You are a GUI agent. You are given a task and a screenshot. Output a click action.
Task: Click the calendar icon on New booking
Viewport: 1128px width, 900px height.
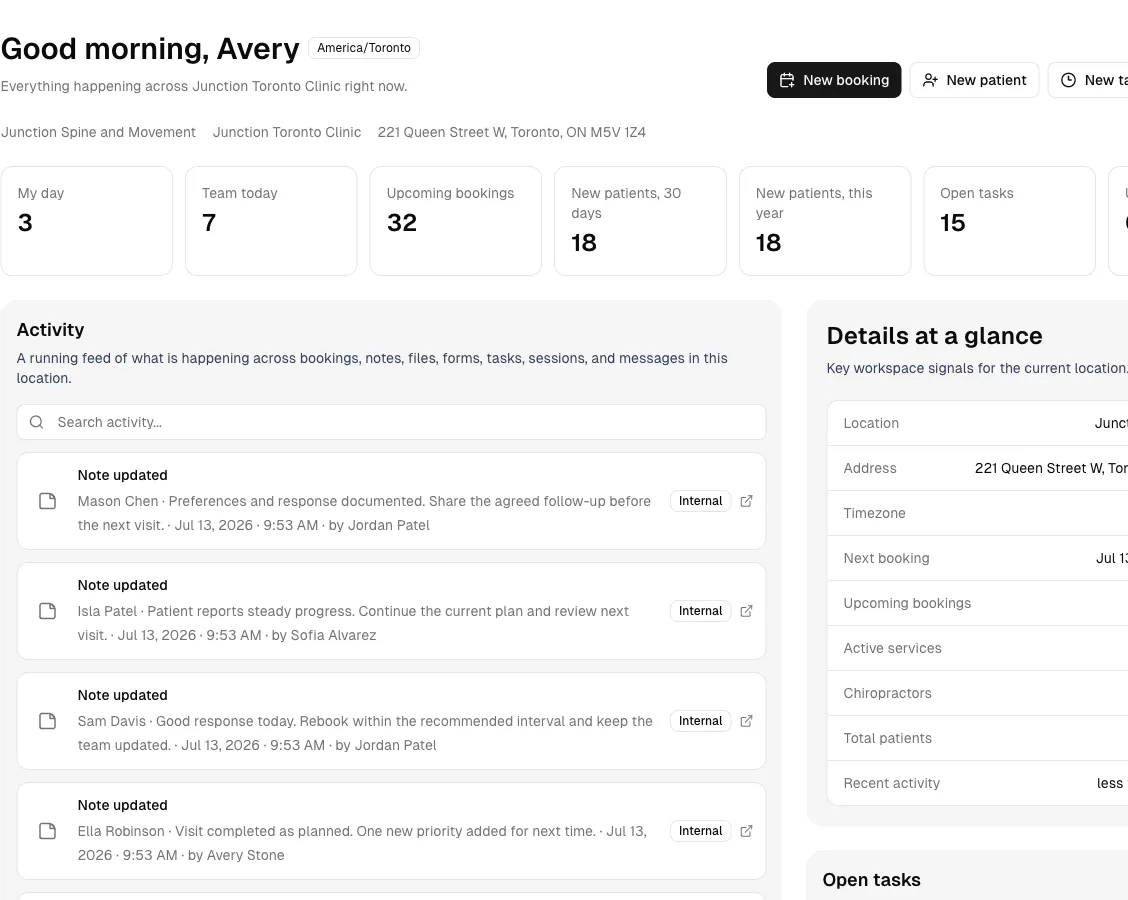pyautogui.click(x=787, y=80)
